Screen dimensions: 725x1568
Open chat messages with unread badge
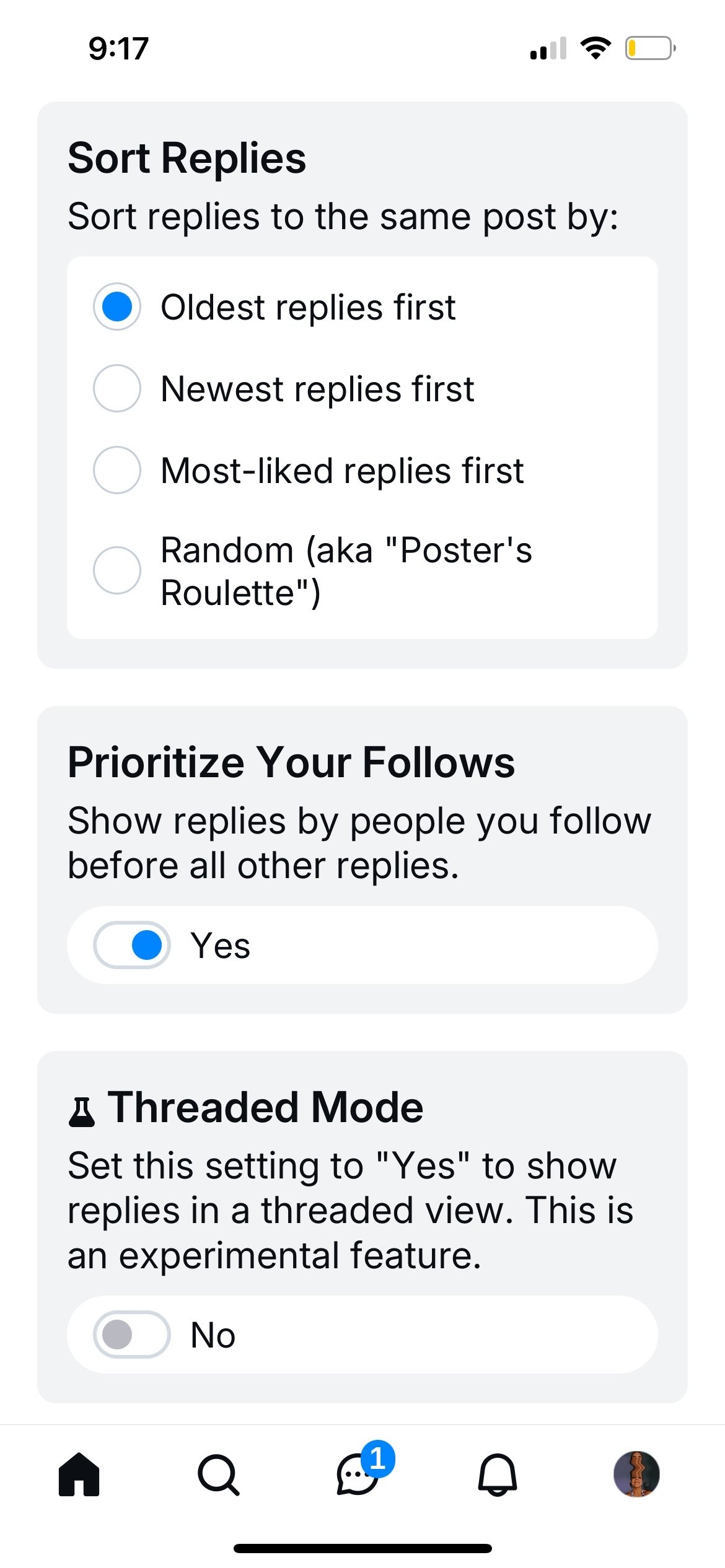[x=358, y=1474]
